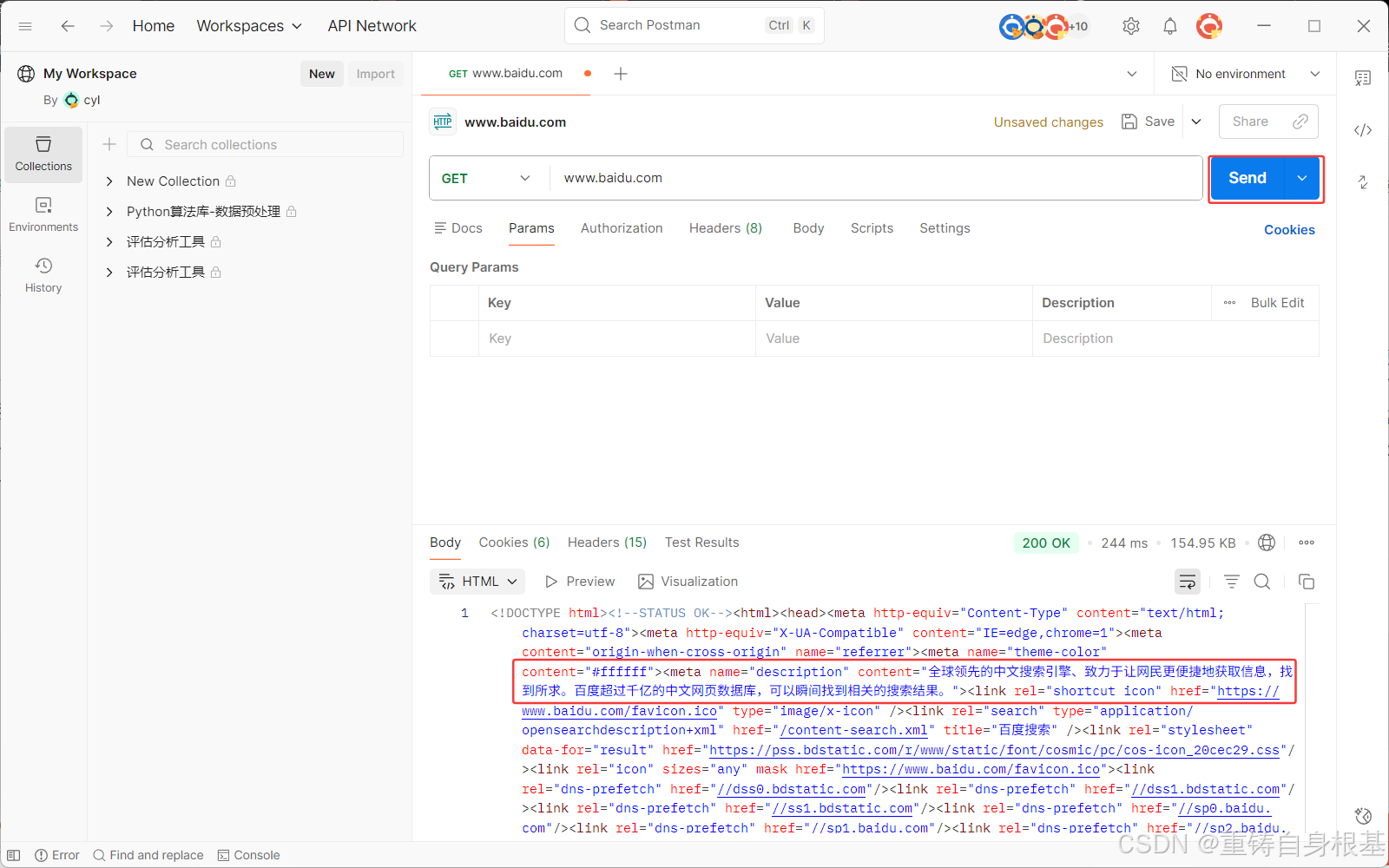Screen dimensions: 1389x868
Task: Click the filter response icon
Action: tap(1231, 582)
